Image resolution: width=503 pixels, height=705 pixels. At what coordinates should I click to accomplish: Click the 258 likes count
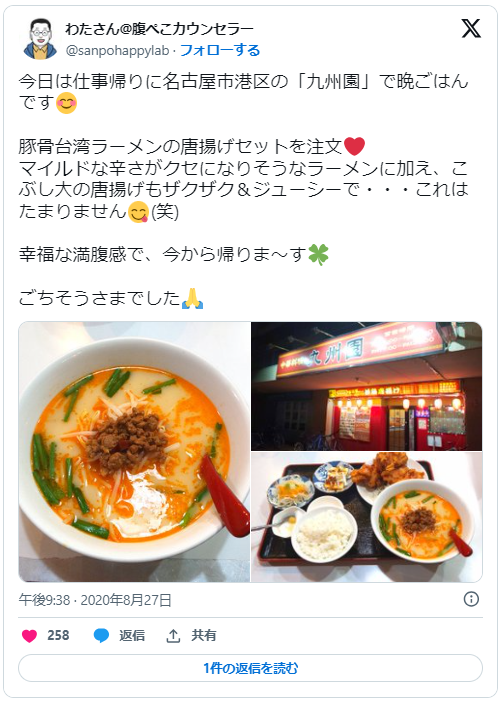coord(58,635)
